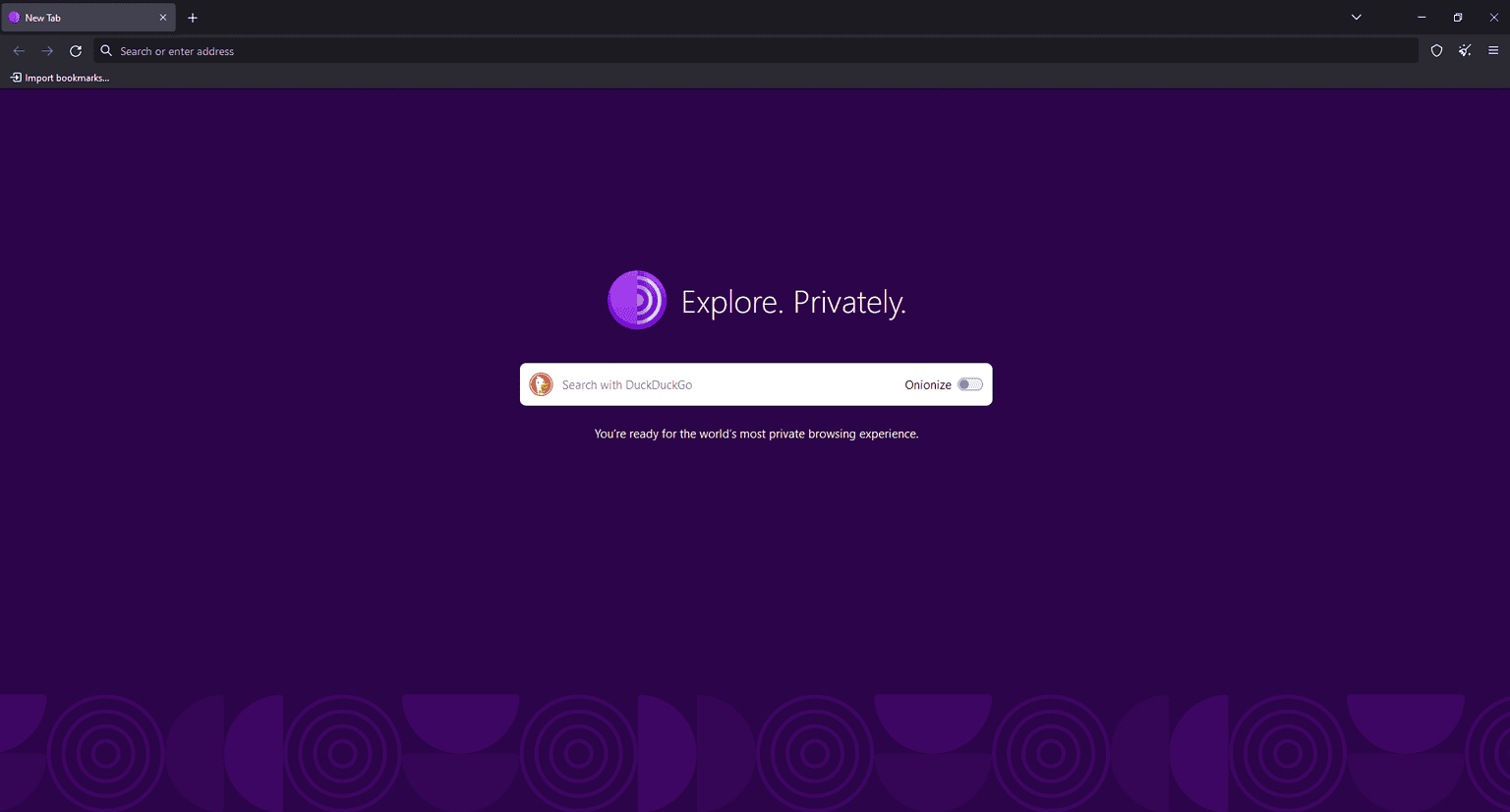Viewport: 1510px width, 812px height.
Task: Open the Tor security level shield icon
Action: coord(1436,50)
